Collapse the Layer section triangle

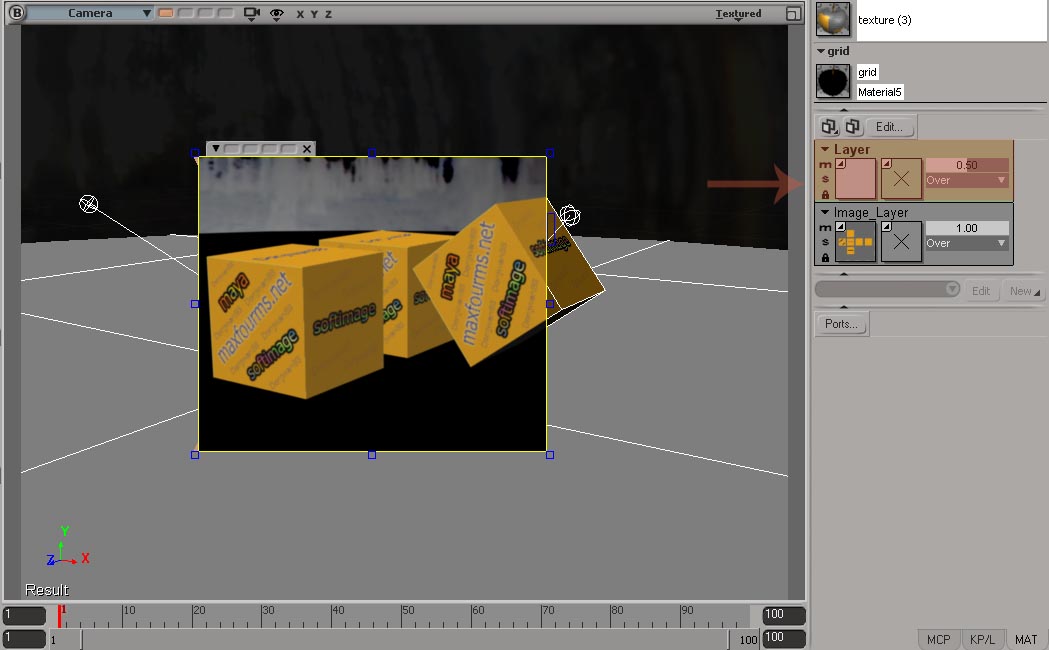click(825, 149)
